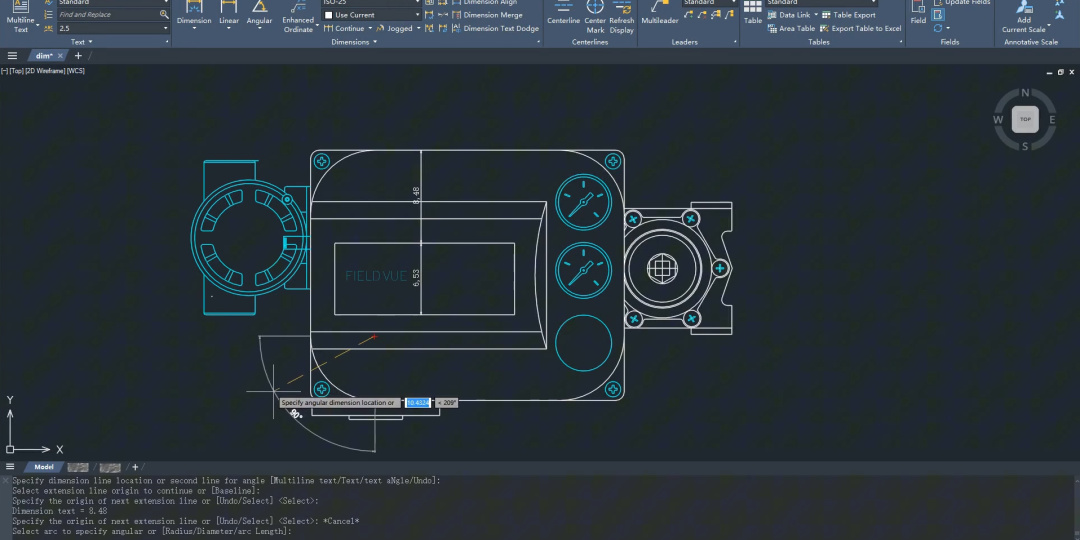Click the [2D Wireframe] visual style label
Image resolution: width=1080 pixels, height=540 pixels.
pos(44,71)
